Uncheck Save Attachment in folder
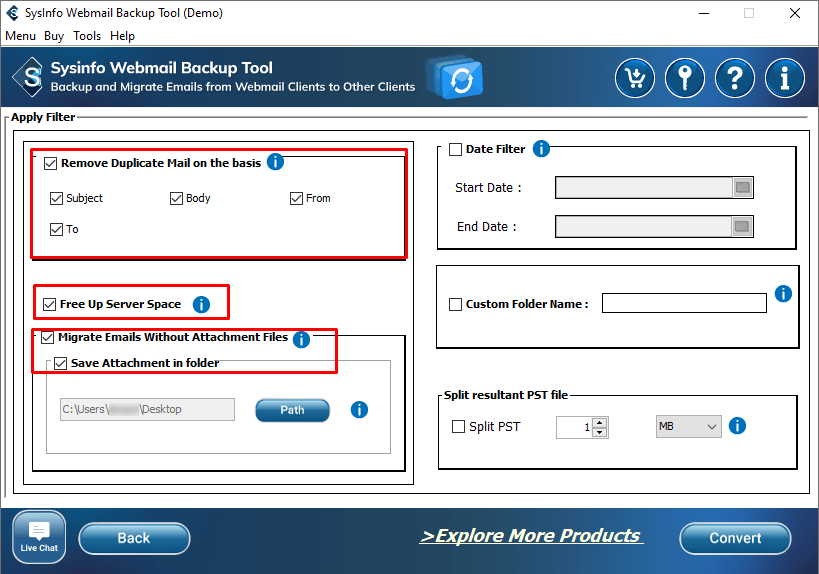This screenshot has width=819, height=574. 61,364
